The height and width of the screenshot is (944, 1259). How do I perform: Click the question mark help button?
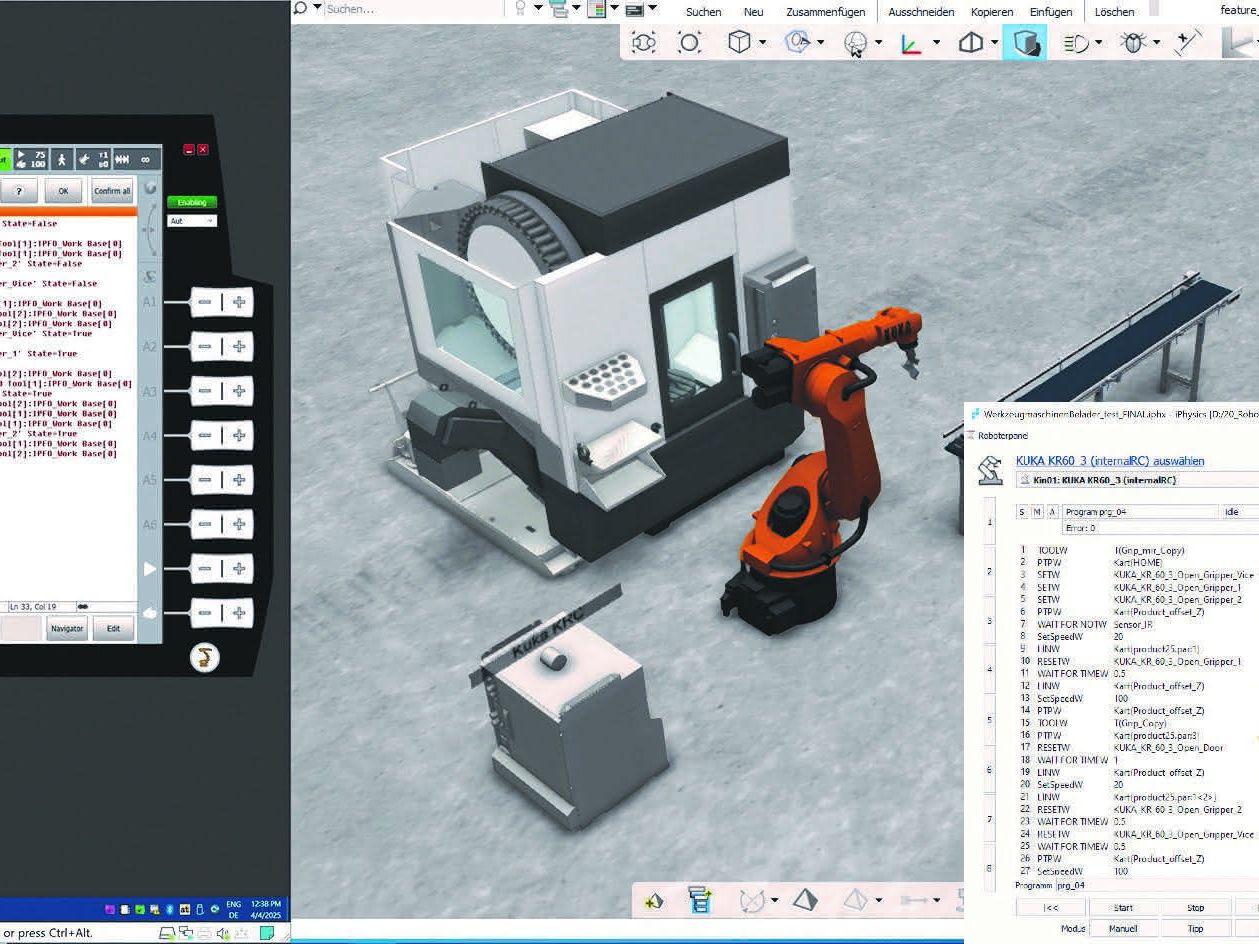pyautogui.click(x=19, y=191)
